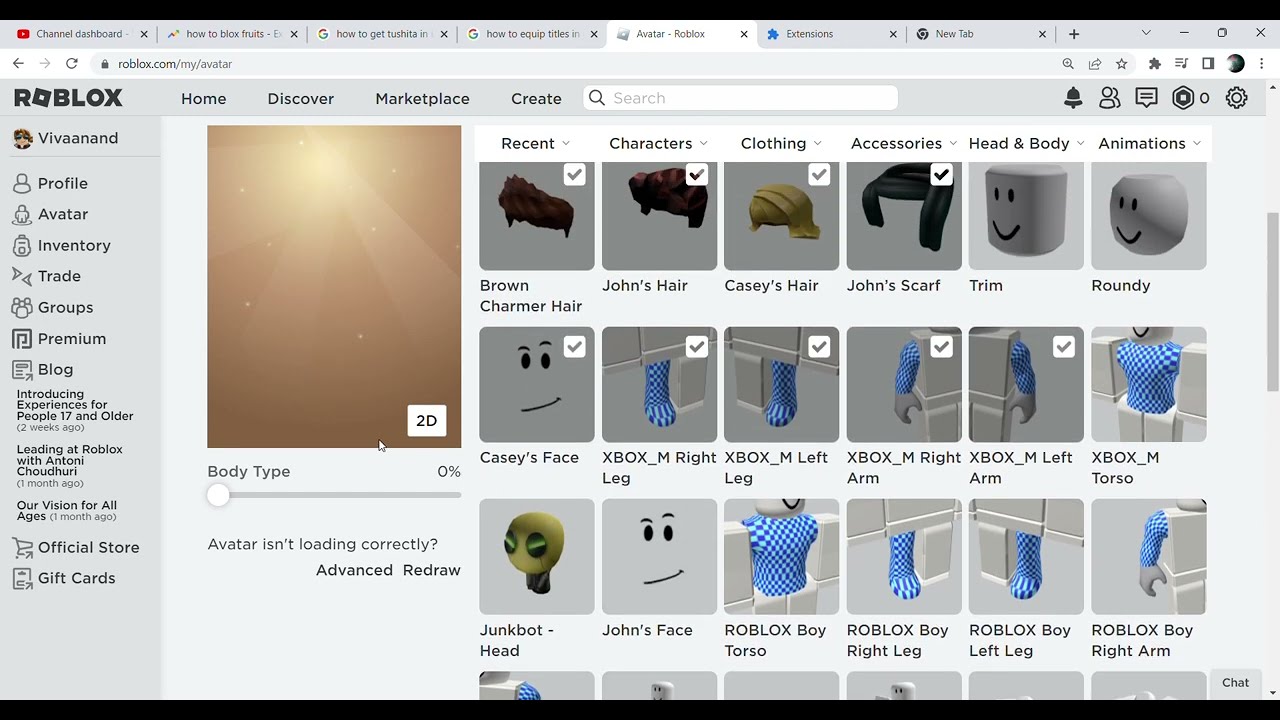
Task: Uncheck Brown Charmer Hair item
Action: [x=574, y=175]
